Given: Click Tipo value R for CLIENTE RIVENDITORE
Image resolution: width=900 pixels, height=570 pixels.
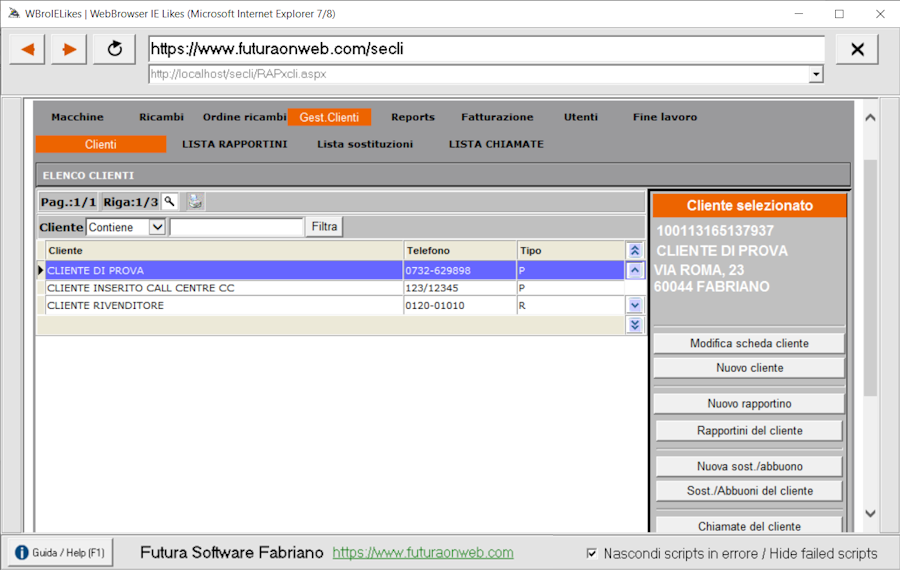Looking at the screenshot, I should [x=522, y=305].
